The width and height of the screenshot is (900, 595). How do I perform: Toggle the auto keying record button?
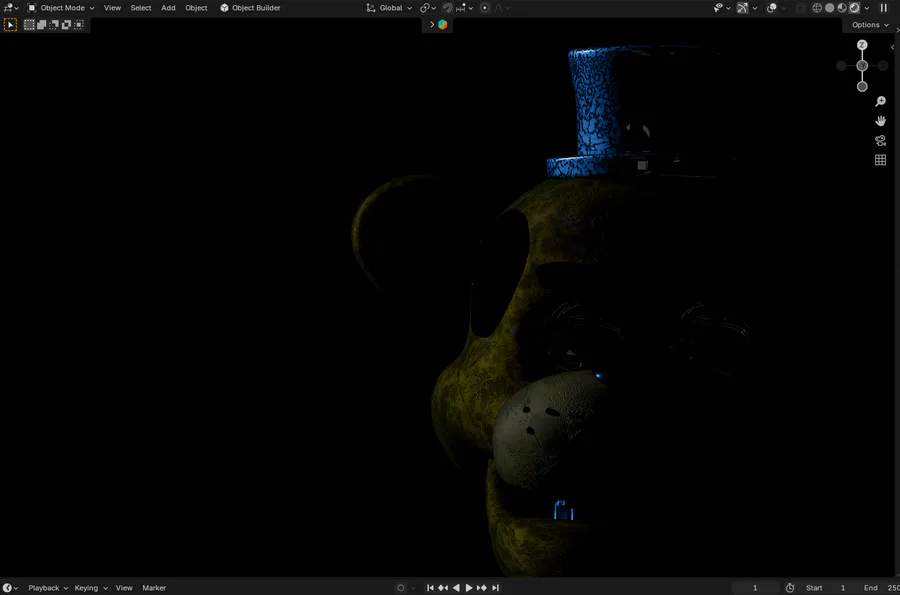tap(401, 588)
